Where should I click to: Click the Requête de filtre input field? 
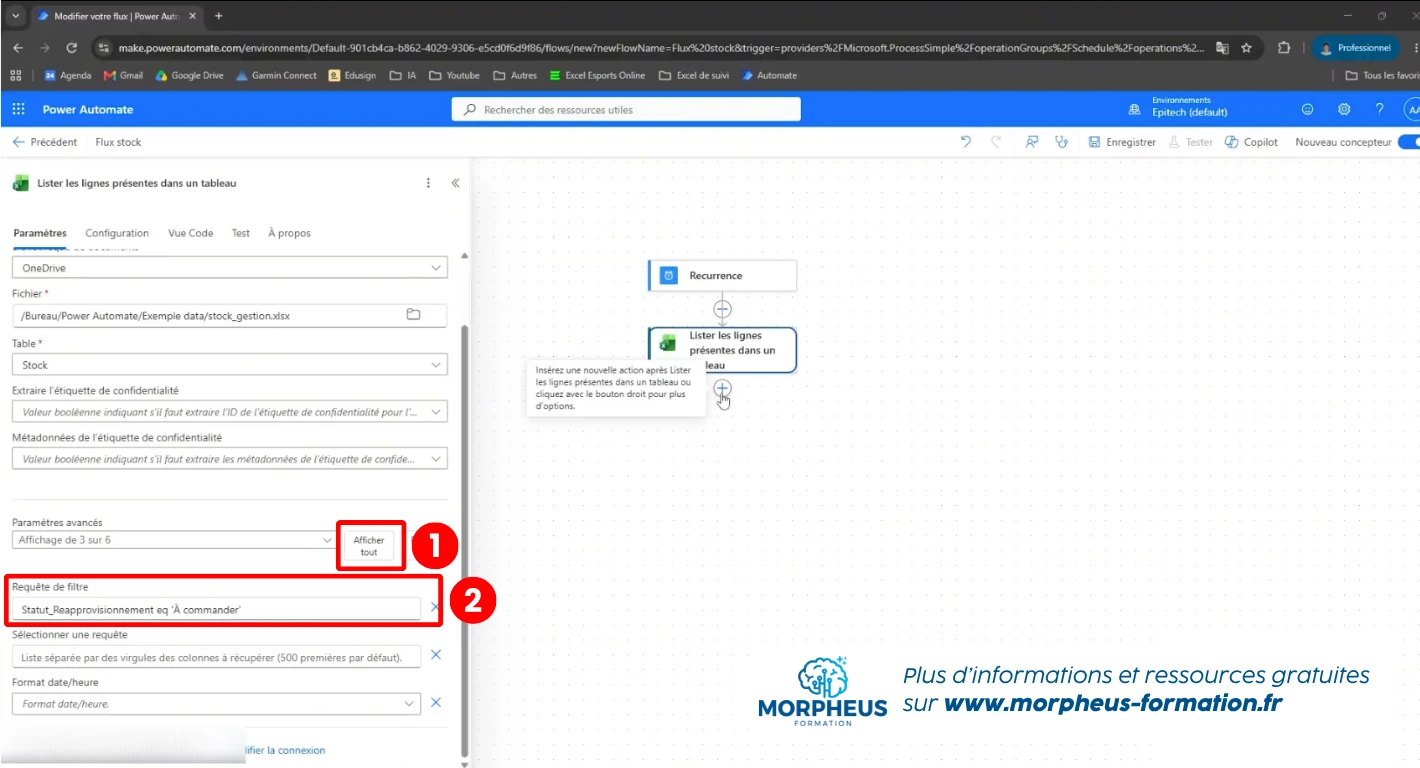216,608
